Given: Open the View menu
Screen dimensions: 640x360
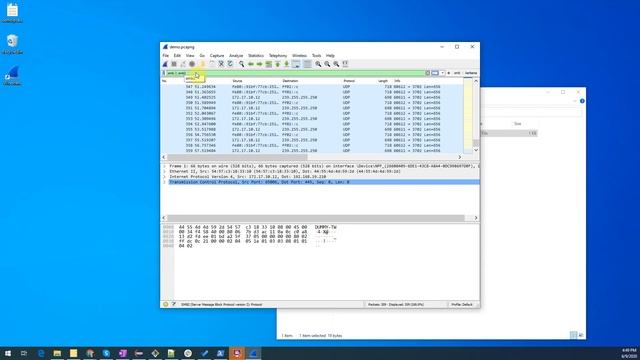Looking at the screenshot, I should point(190,56).
